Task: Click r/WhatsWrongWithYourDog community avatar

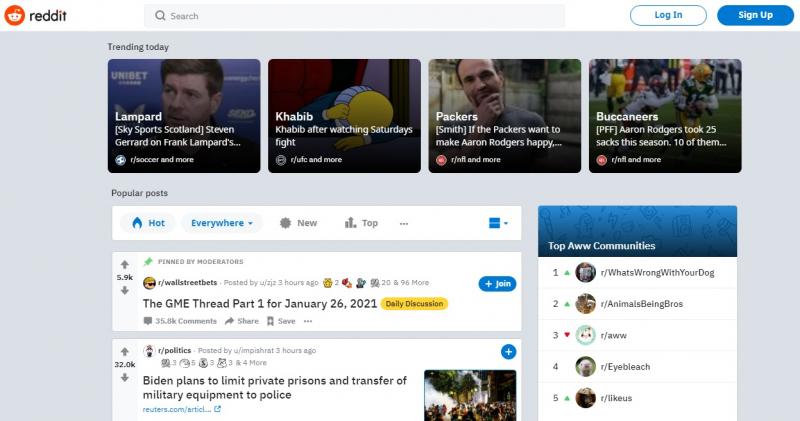Action: point(586,273)
